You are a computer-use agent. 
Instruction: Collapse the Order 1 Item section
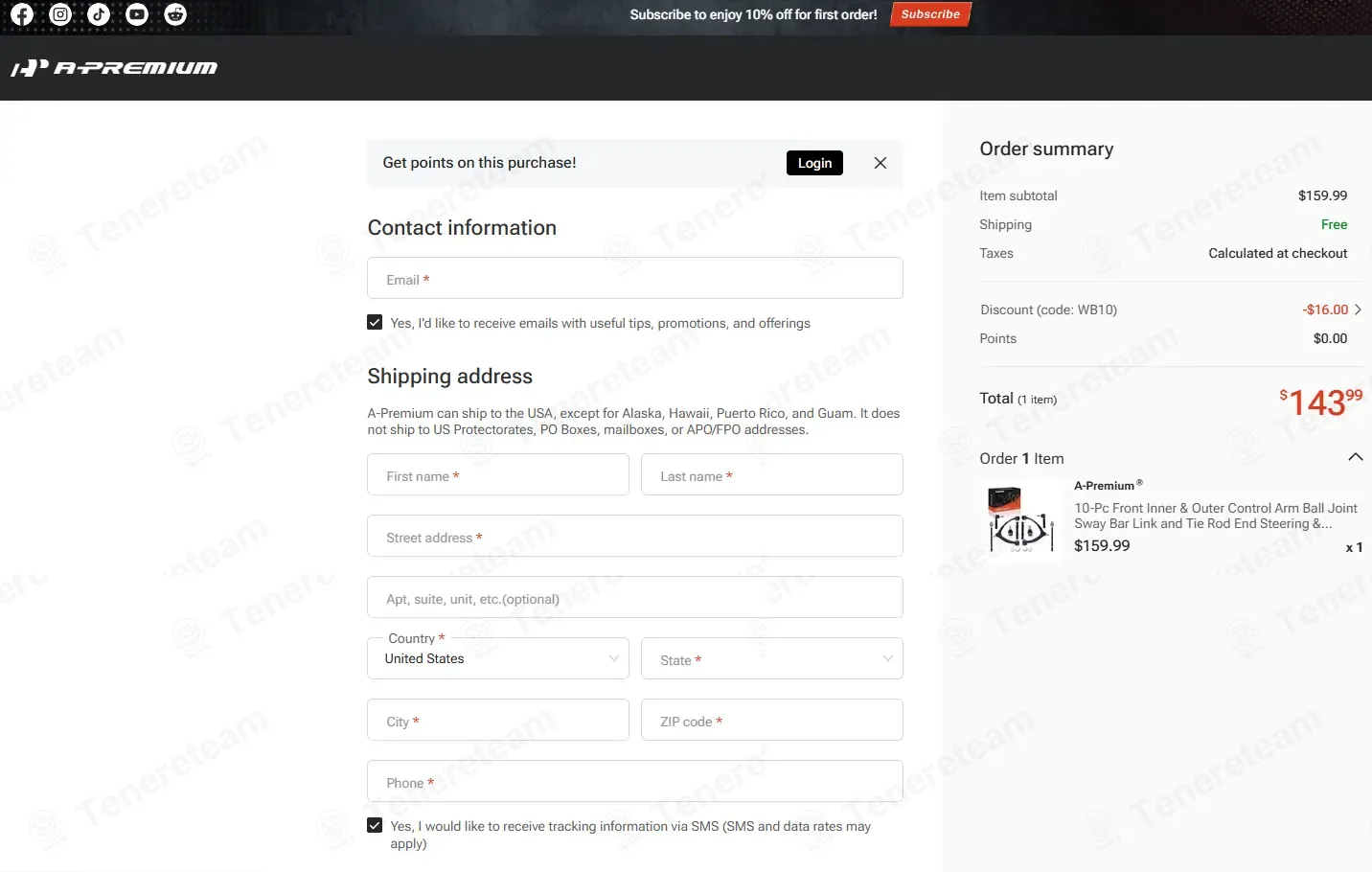tap(1356, 457)
